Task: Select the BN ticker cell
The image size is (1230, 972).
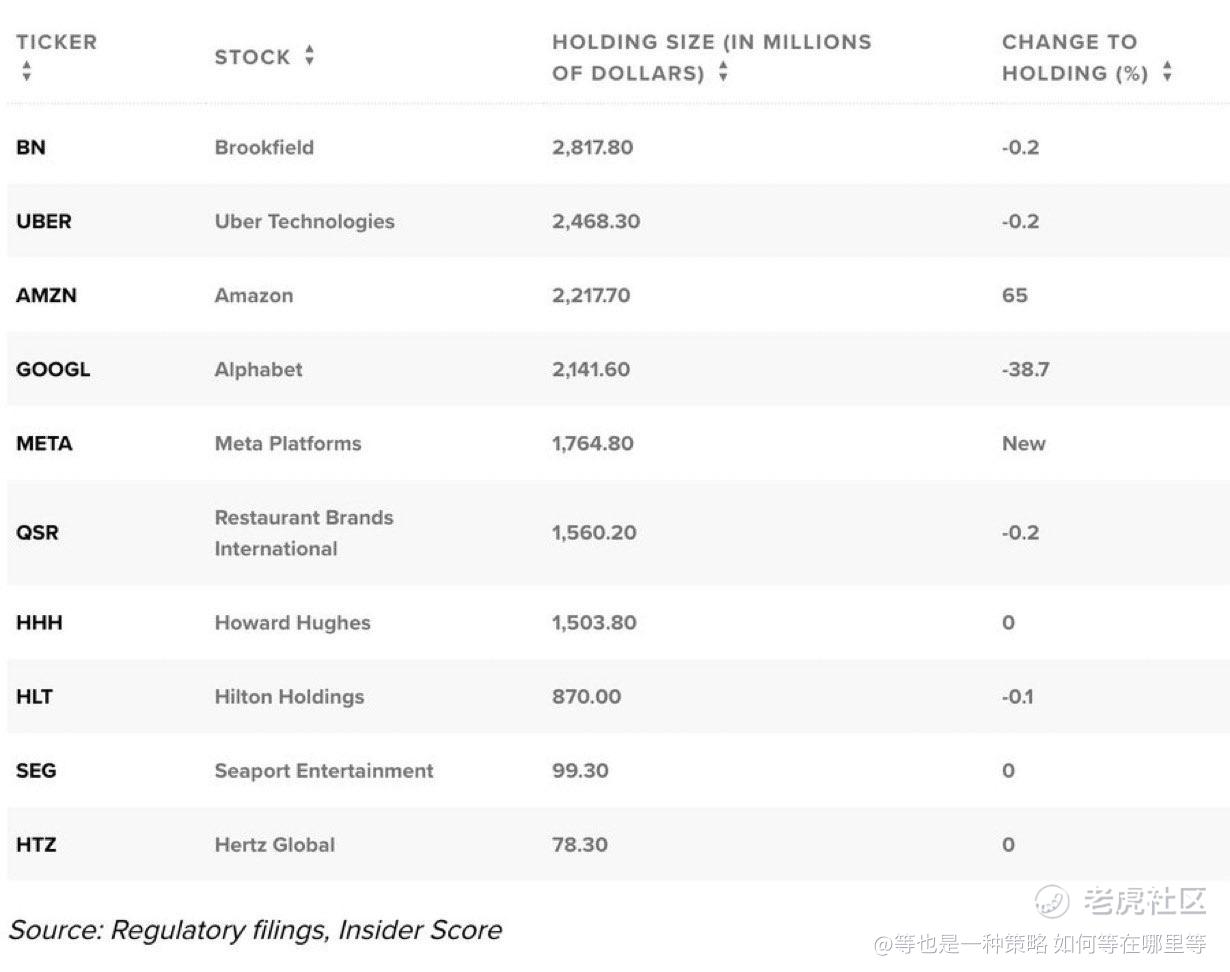Action: [x=31, y=147]
